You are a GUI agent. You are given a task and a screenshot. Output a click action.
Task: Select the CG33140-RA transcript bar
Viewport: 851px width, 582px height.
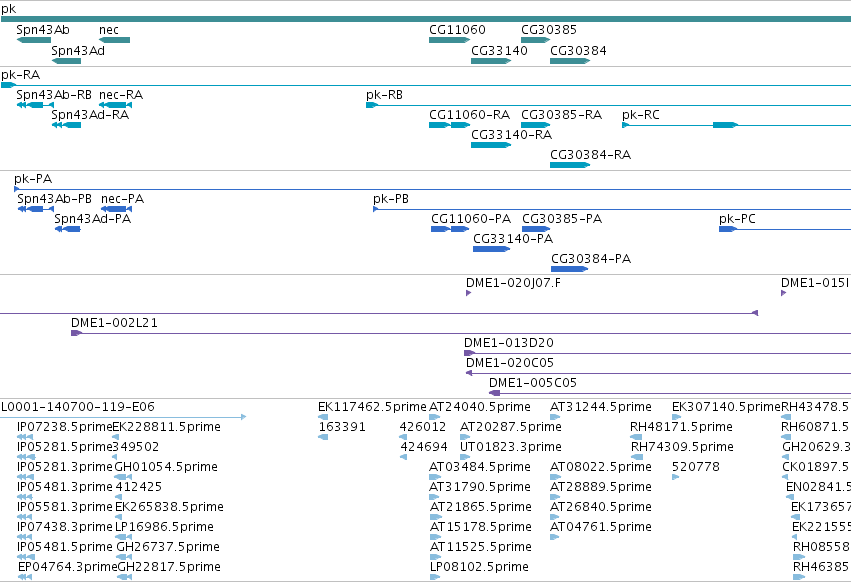[491, 145]
